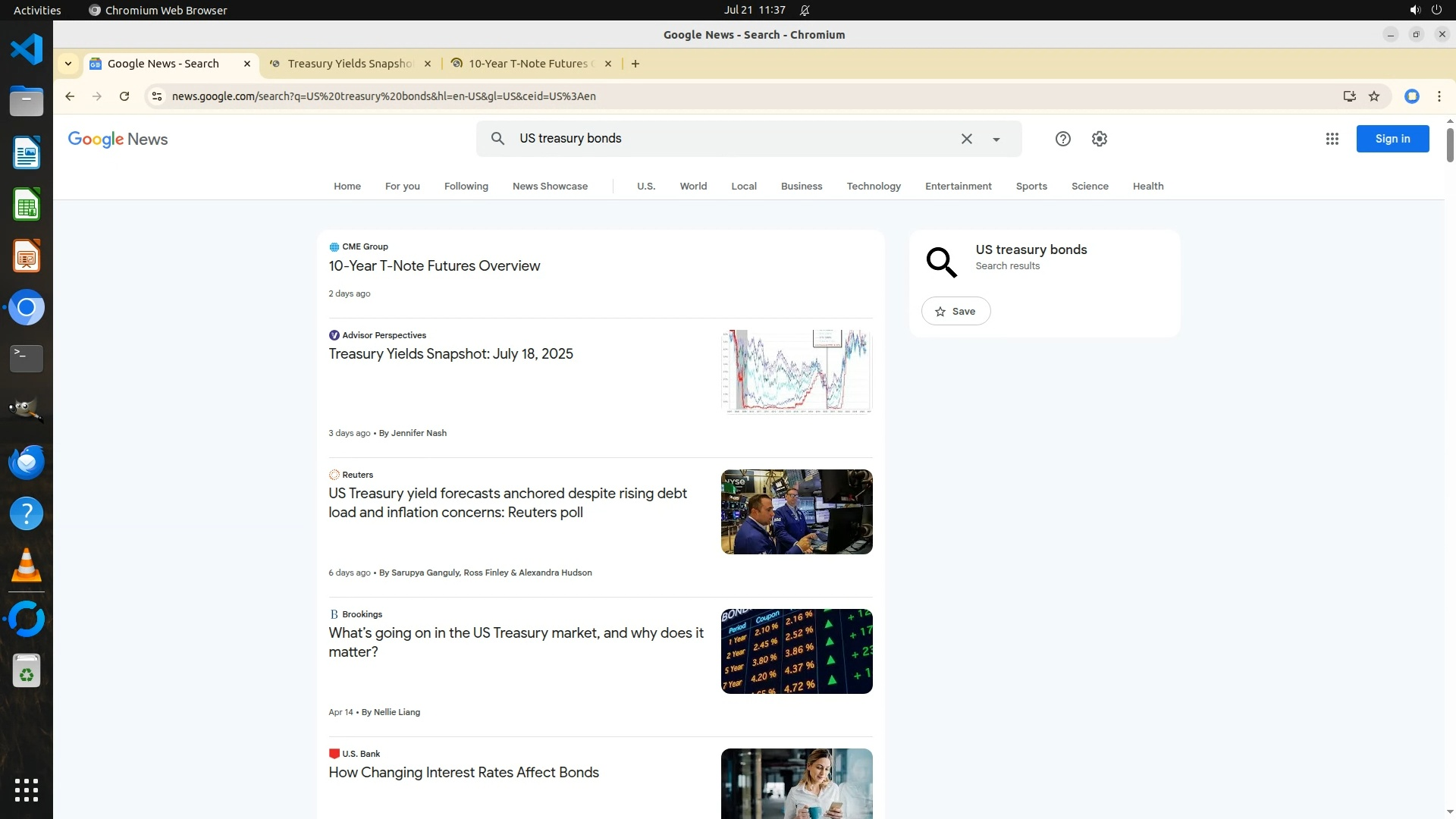Screen dimensions: 1456x819
Task: Save the US treasury bonds search
Action: coord(955,311)
